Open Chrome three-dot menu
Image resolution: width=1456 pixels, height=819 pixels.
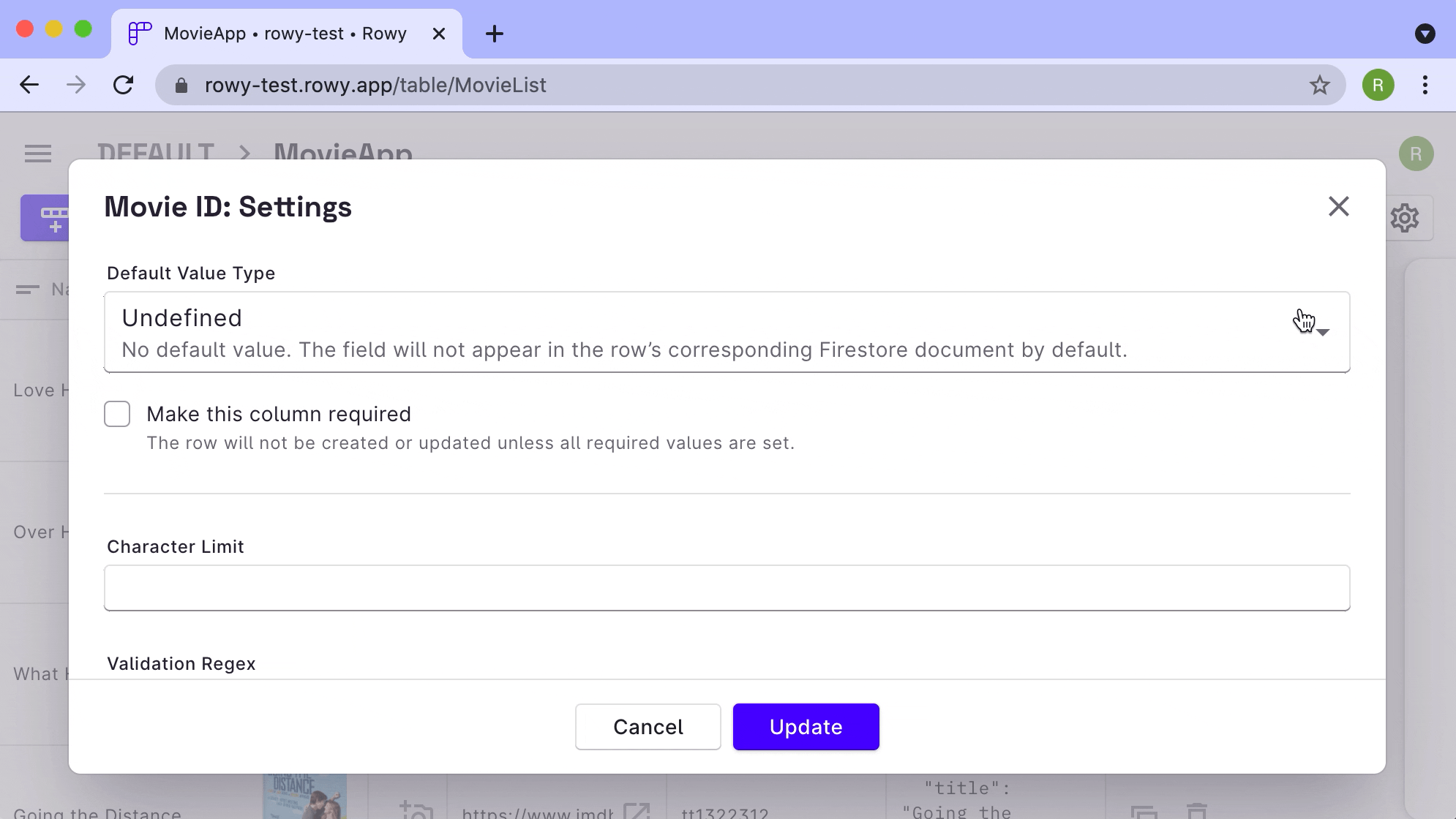pos(1425,85)
